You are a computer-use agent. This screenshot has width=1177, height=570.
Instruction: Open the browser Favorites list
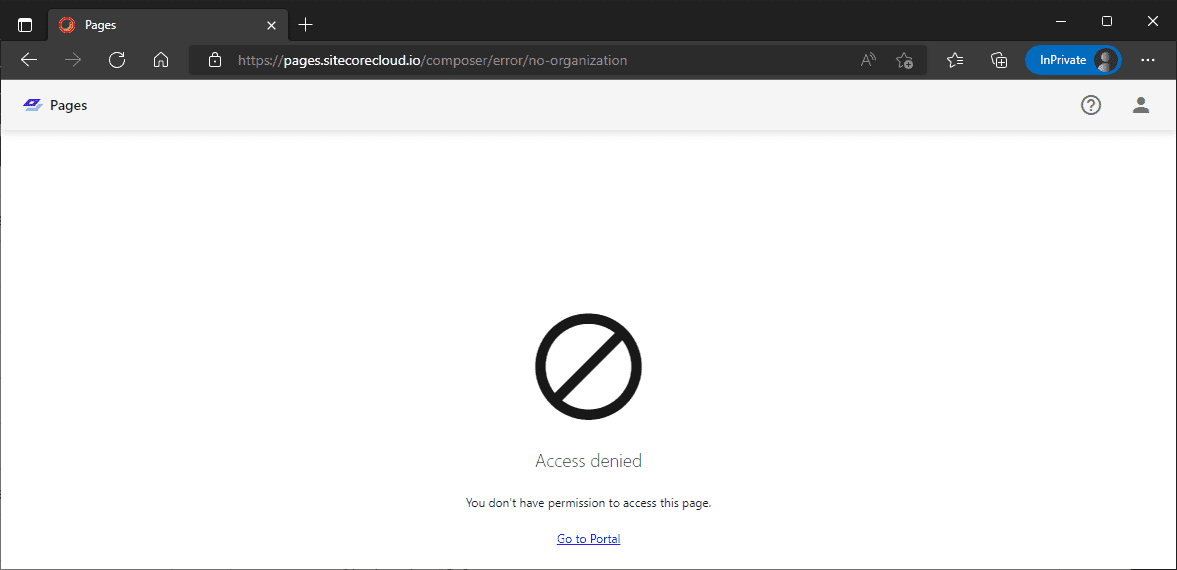pyautogui.click(x=955, y=60)
